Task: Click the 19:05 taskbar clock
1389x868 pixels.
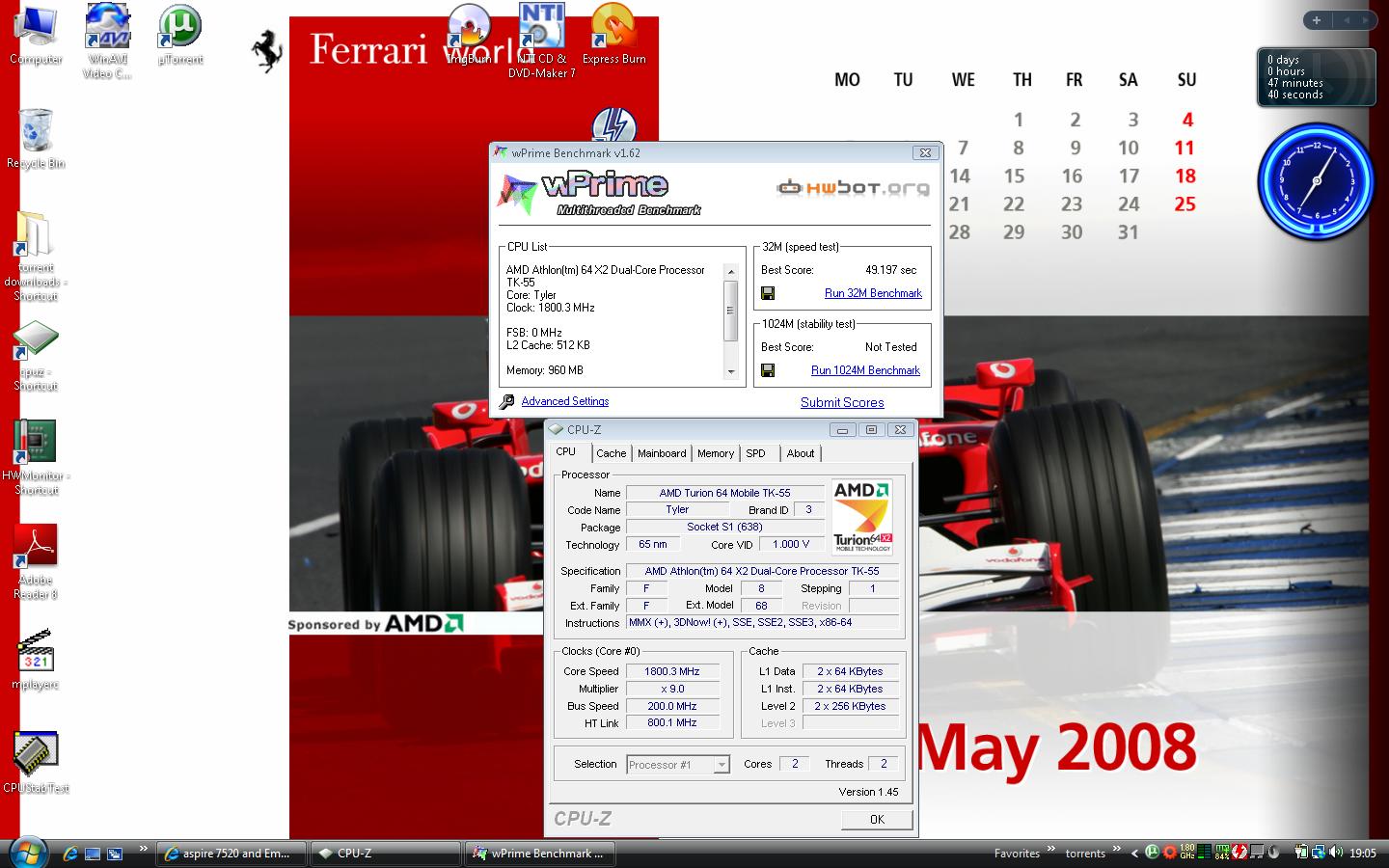Action: pyautogui.click(x=1362, y=853)
